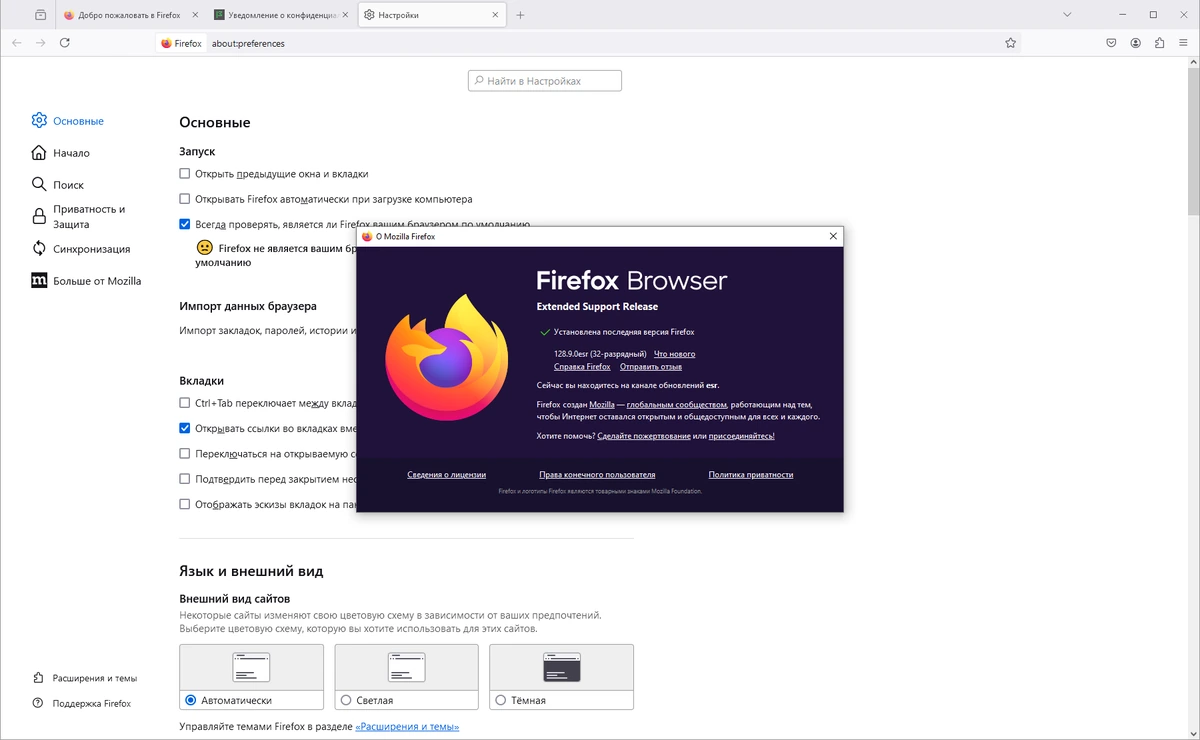
Task: Select the Автоматически color scheme radio
Action: [191, 700]
